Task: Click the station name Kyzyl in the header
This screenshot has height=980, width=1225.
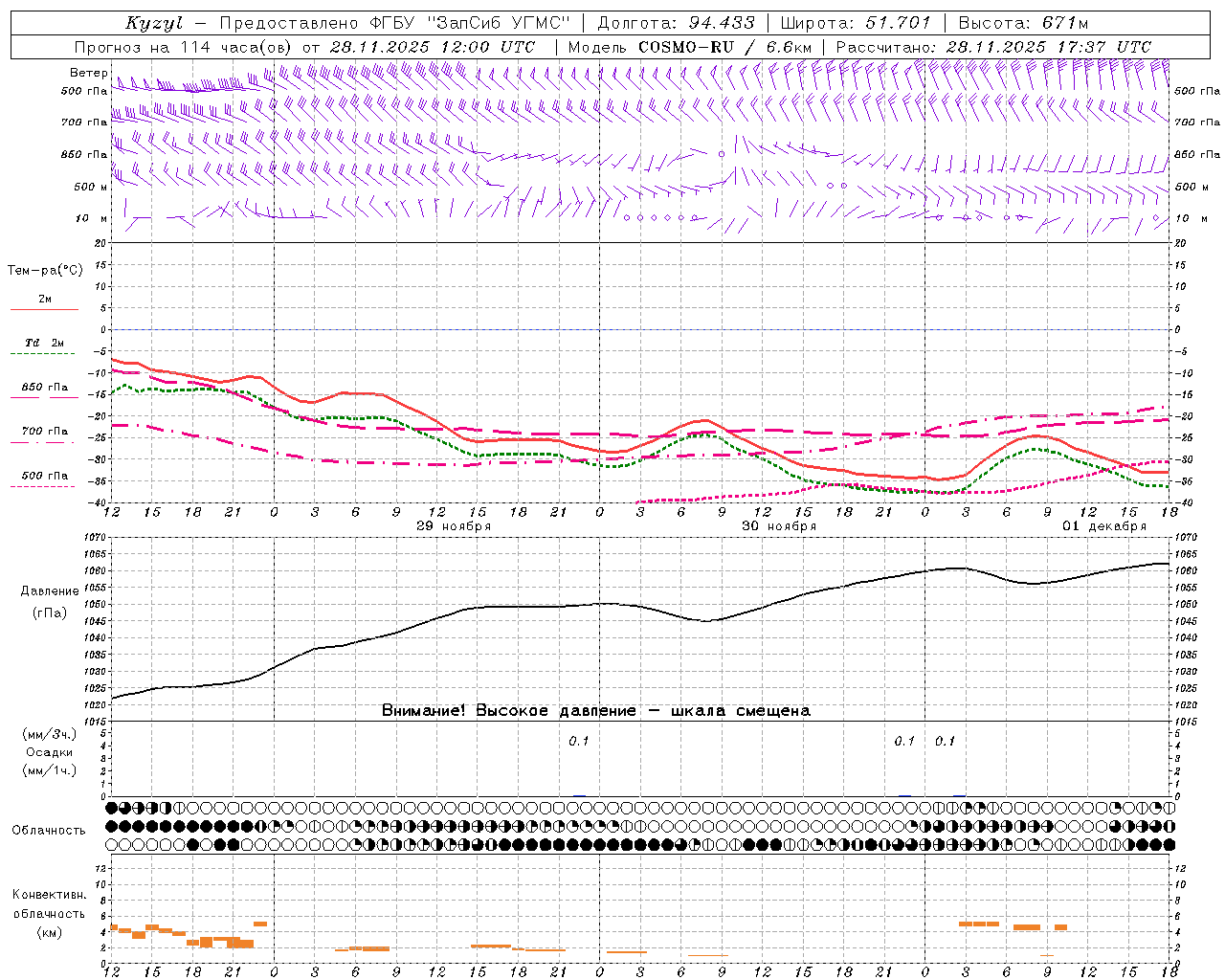Action: 153,23
